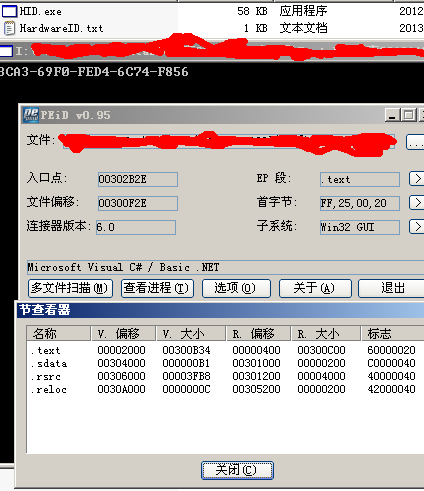Click flags value 42000040
The height and width of the screenshot is (491, 424).
[x=391, y=389]
